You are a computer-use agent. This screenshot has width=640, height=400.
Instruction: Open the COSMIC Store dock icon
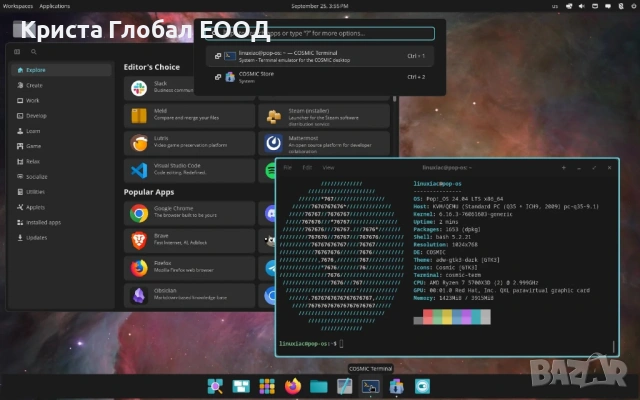(x=396, y=386)
